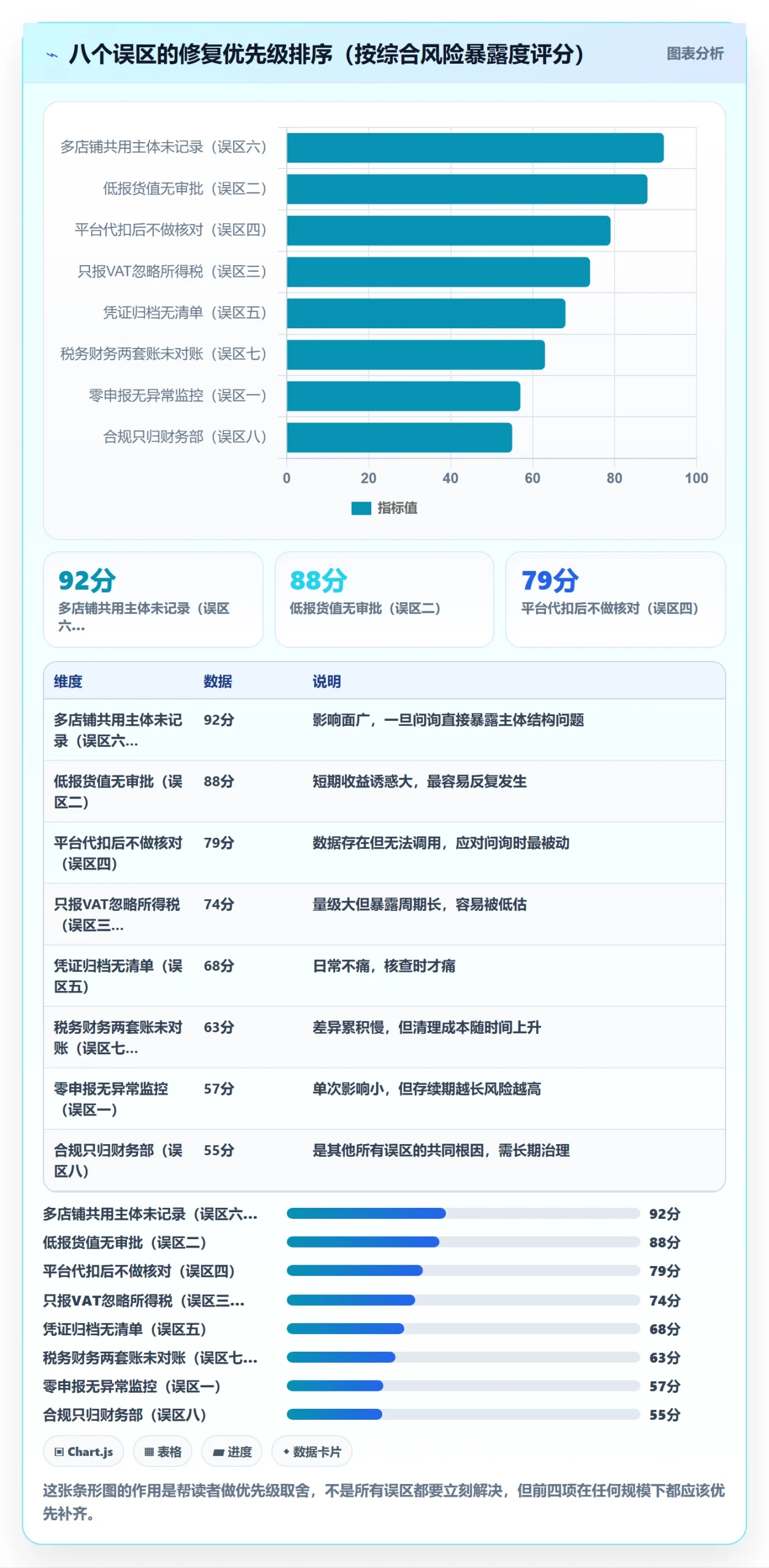Select the chart bar for 平台代扣后不做核对
The height and width of the screenshot is (1568, 769).
pyautogui.click(x=449, y=230)
